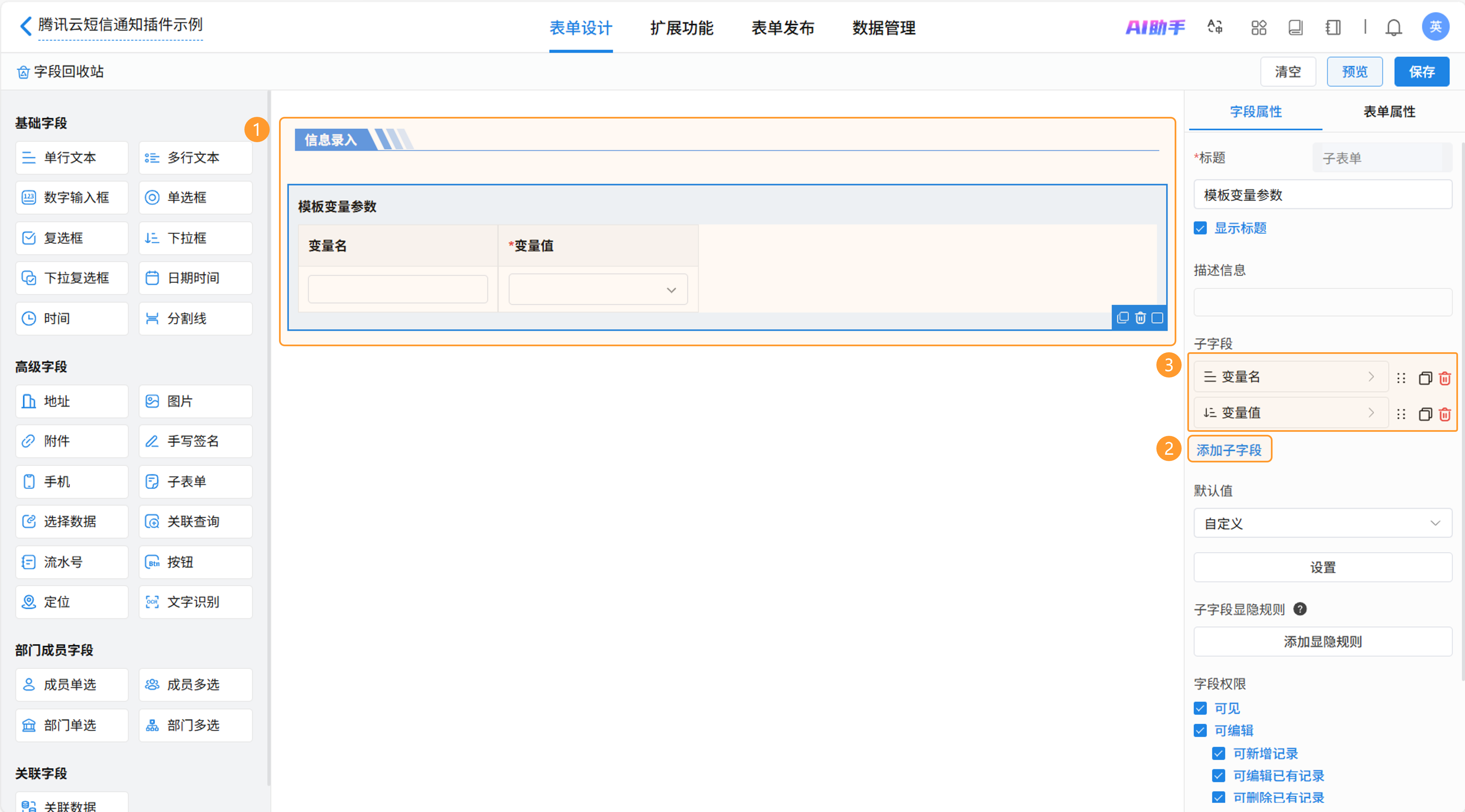Click the translate language icon in header
The width and height of the screenshot is (1465, 812).
[1215, 27]
